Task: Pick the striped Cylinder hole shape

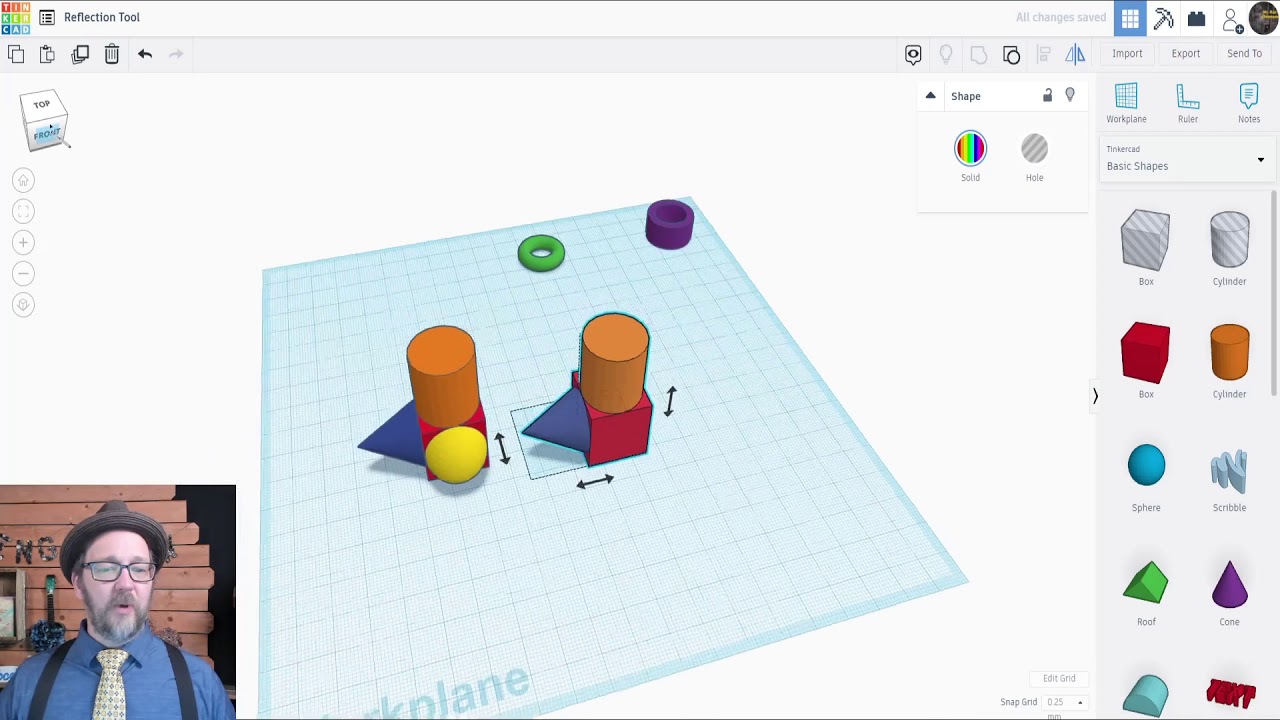Action: pyautogui.click(x=1229, y=241)
